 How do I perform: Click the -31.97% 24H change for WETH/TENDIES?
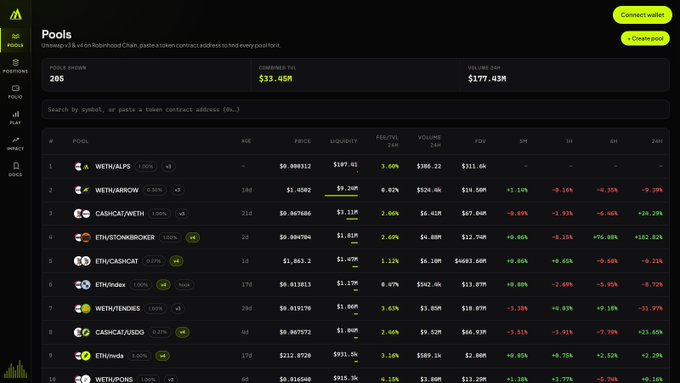click(650, 308)
